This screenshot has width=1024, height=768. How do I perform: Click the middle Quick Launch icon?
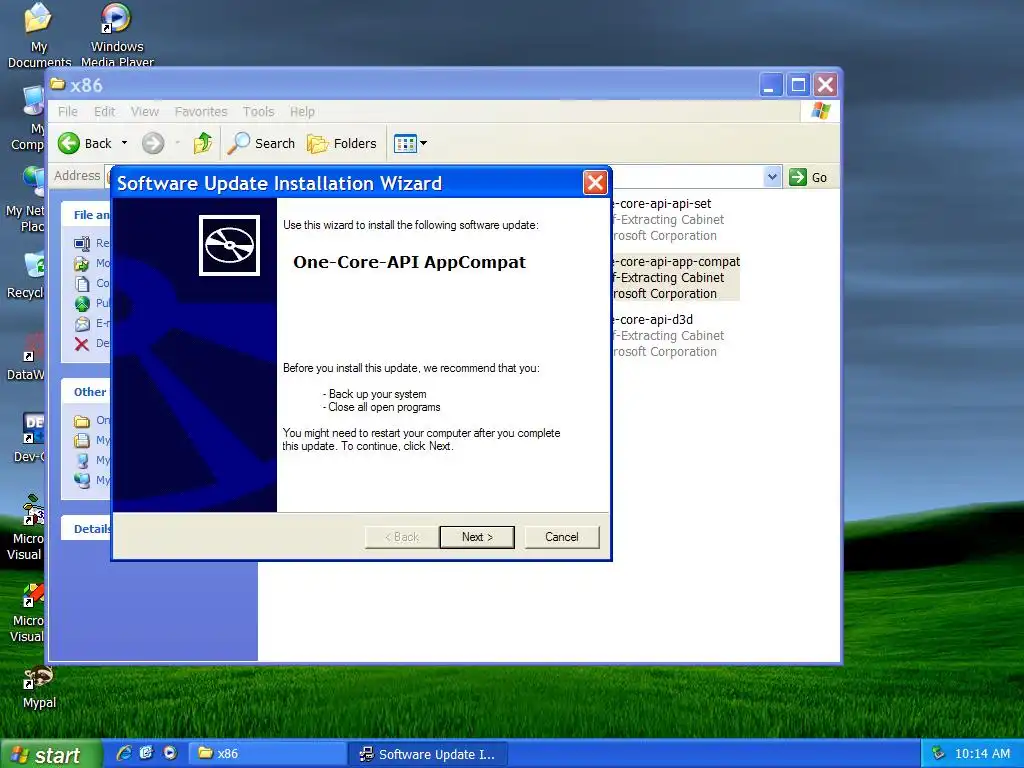[x=146, y=753]
